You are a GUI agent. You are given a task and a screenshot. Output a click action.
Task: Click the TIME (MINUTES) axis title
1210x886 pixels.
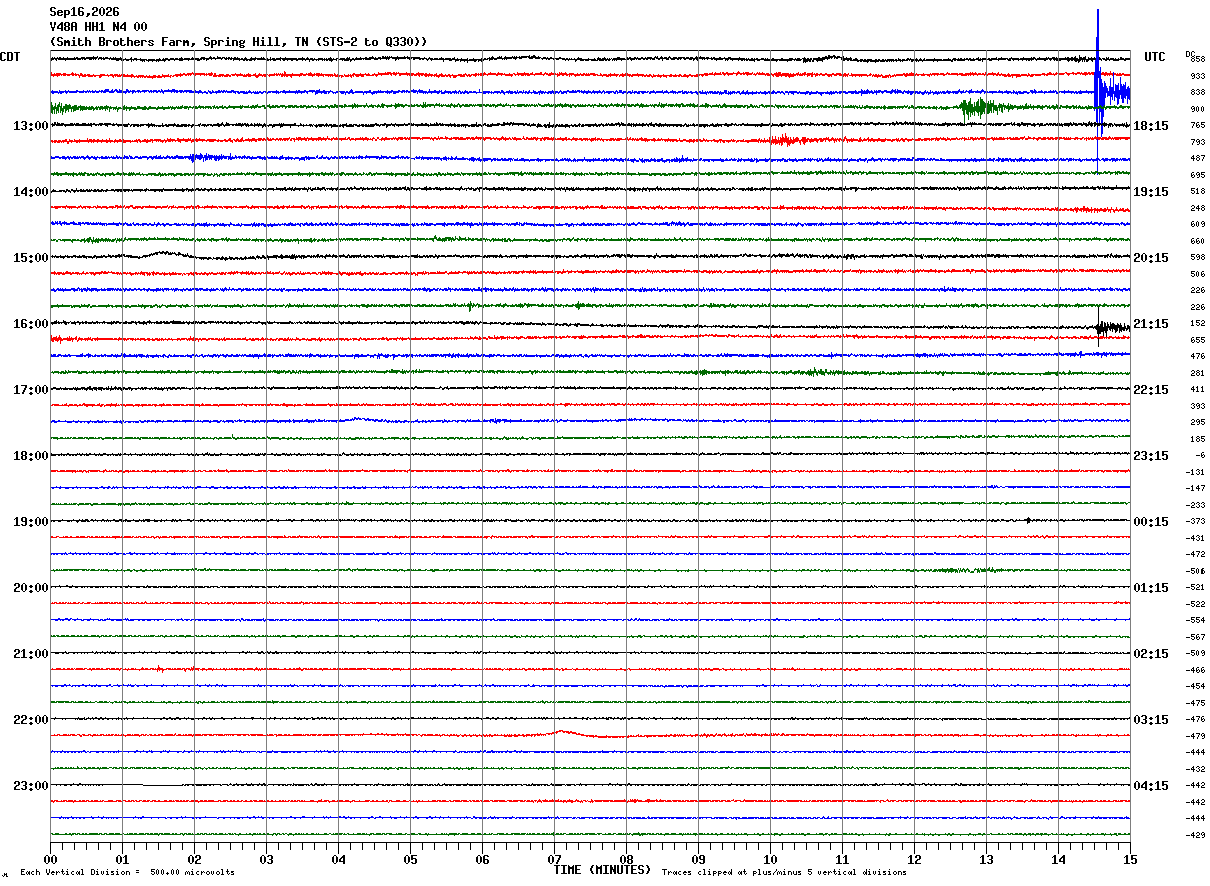tap(602, 870)
